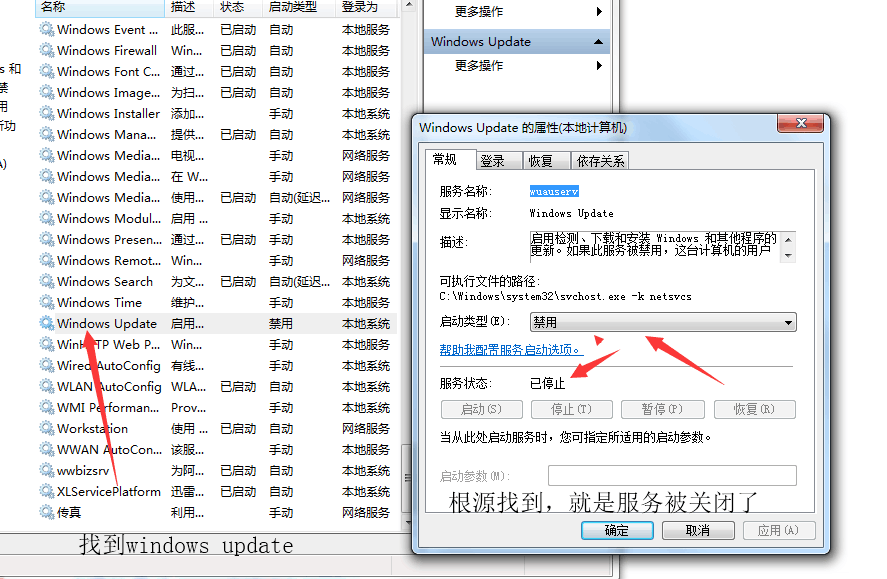Open 帮助我配置服务启动选项 link
The width and height of the screenshot is (887, 579).
[x=511, y=350]
